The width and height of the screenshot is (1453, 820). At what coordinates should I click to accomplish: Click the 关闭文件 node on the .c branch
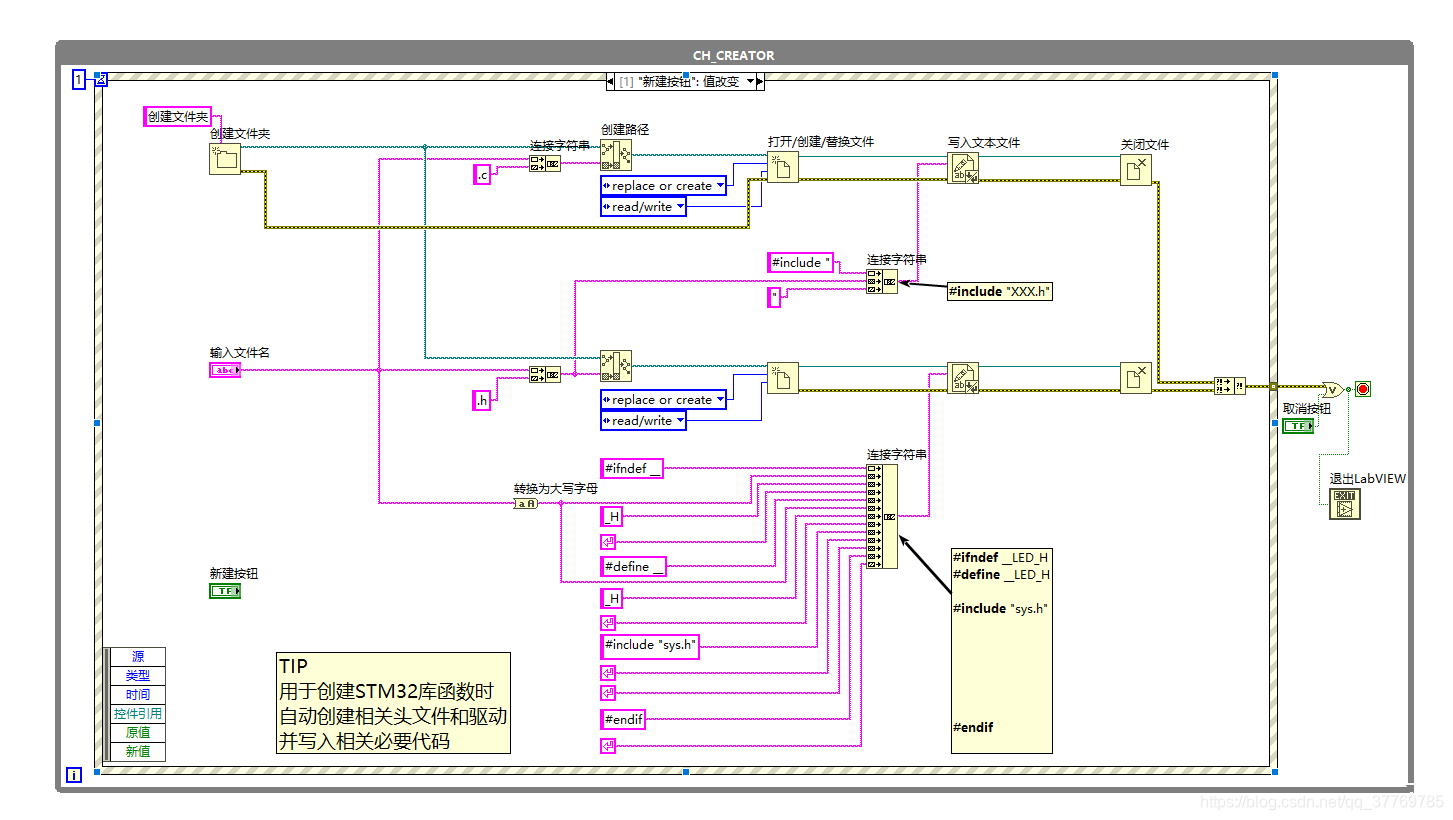1136,169
